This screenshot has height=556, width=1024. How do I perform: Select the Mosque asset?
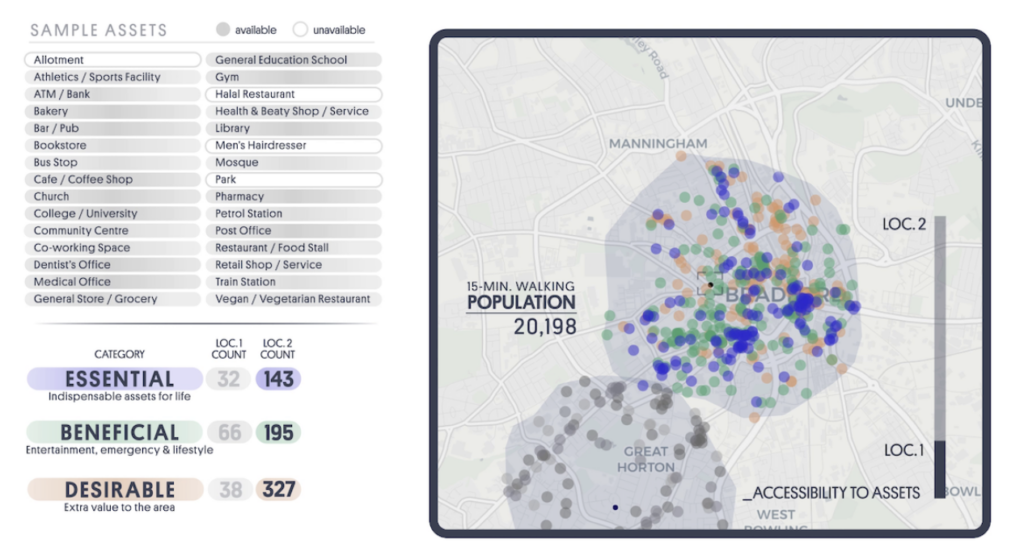click(x=293, y=162)
